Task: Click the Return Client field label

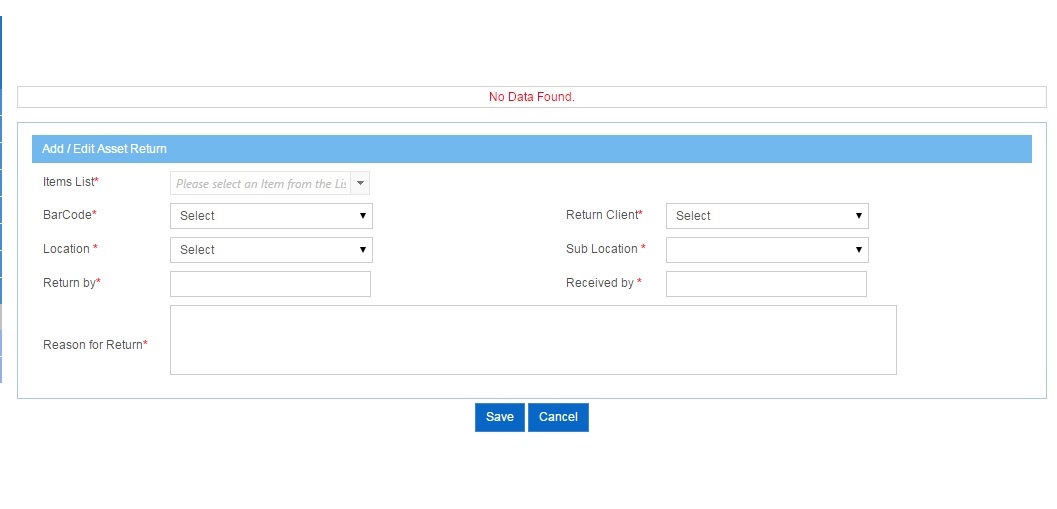Action: 604,214
